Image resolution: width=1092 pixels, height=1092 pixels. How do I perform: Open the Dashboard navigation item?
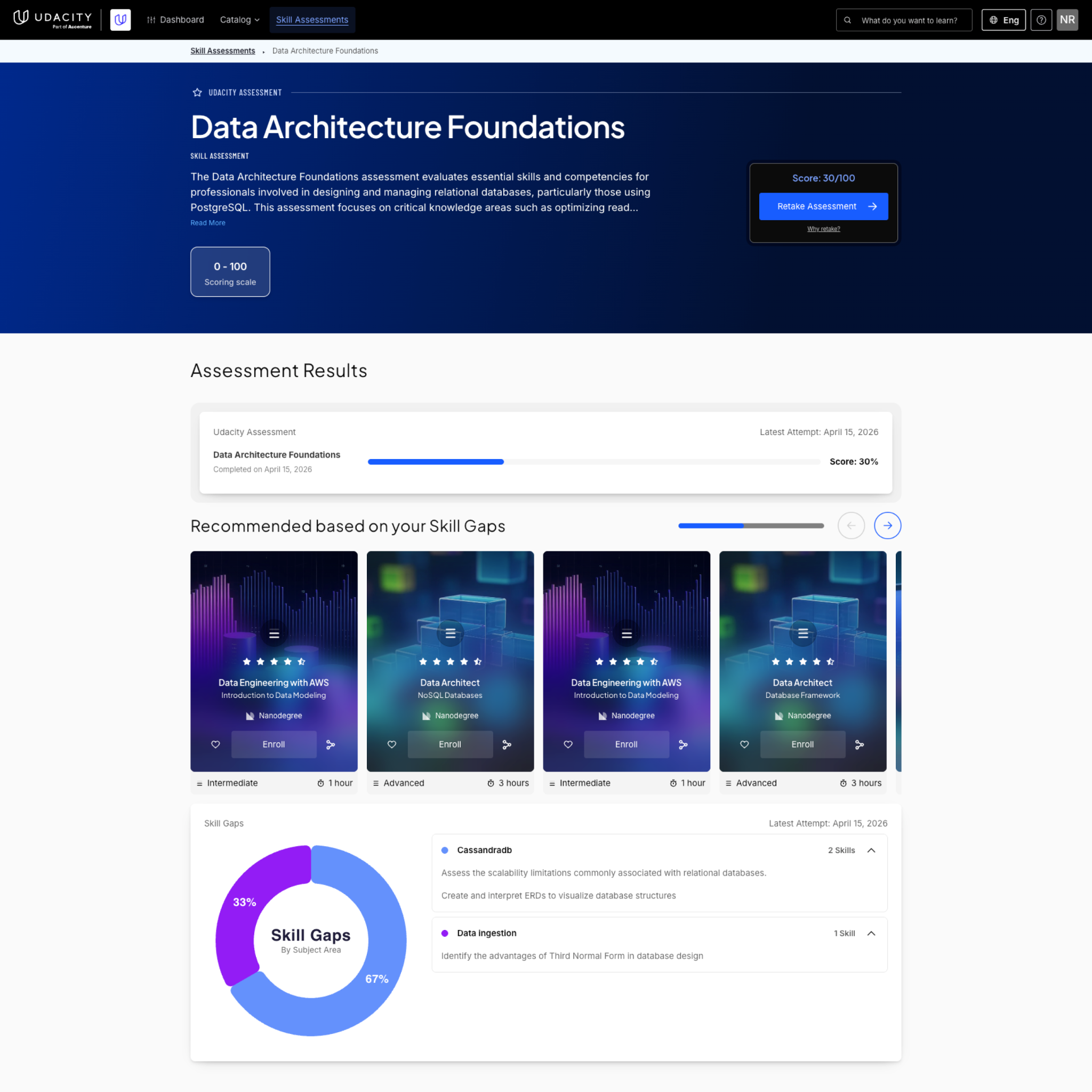coord(175,20)
